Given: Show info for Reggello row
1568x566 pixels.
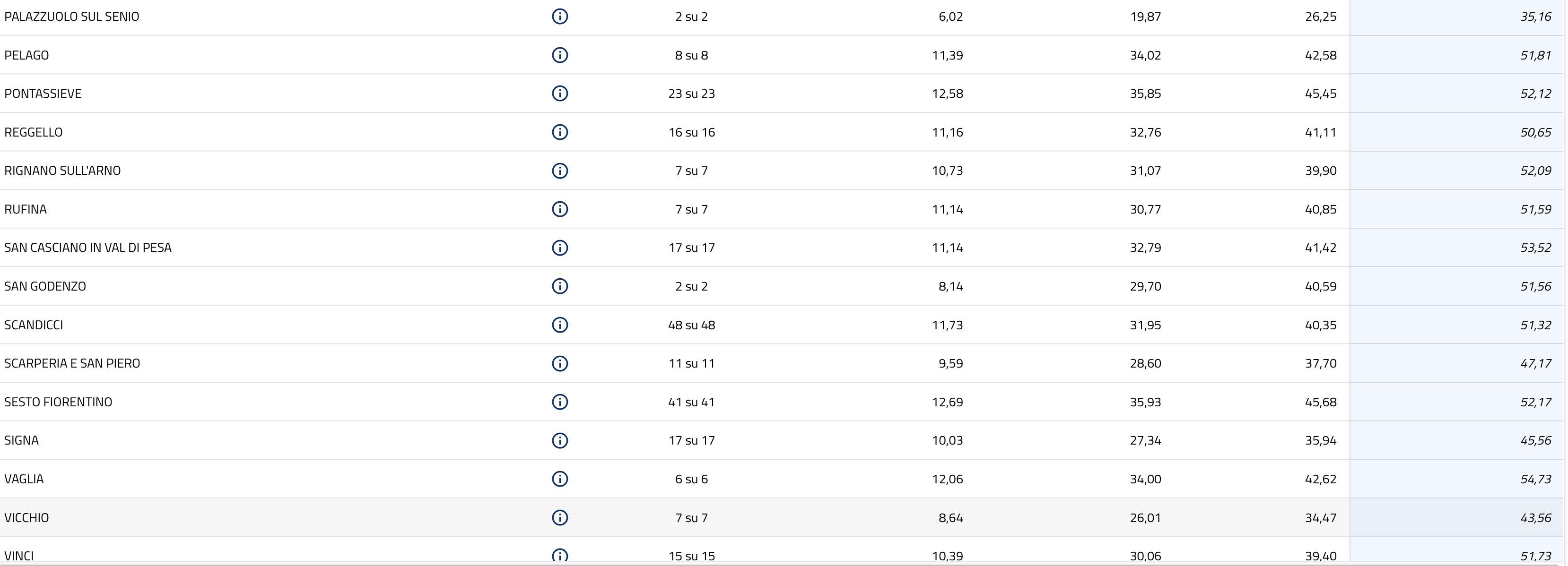Looking at the screenshot, I should 559,132.
